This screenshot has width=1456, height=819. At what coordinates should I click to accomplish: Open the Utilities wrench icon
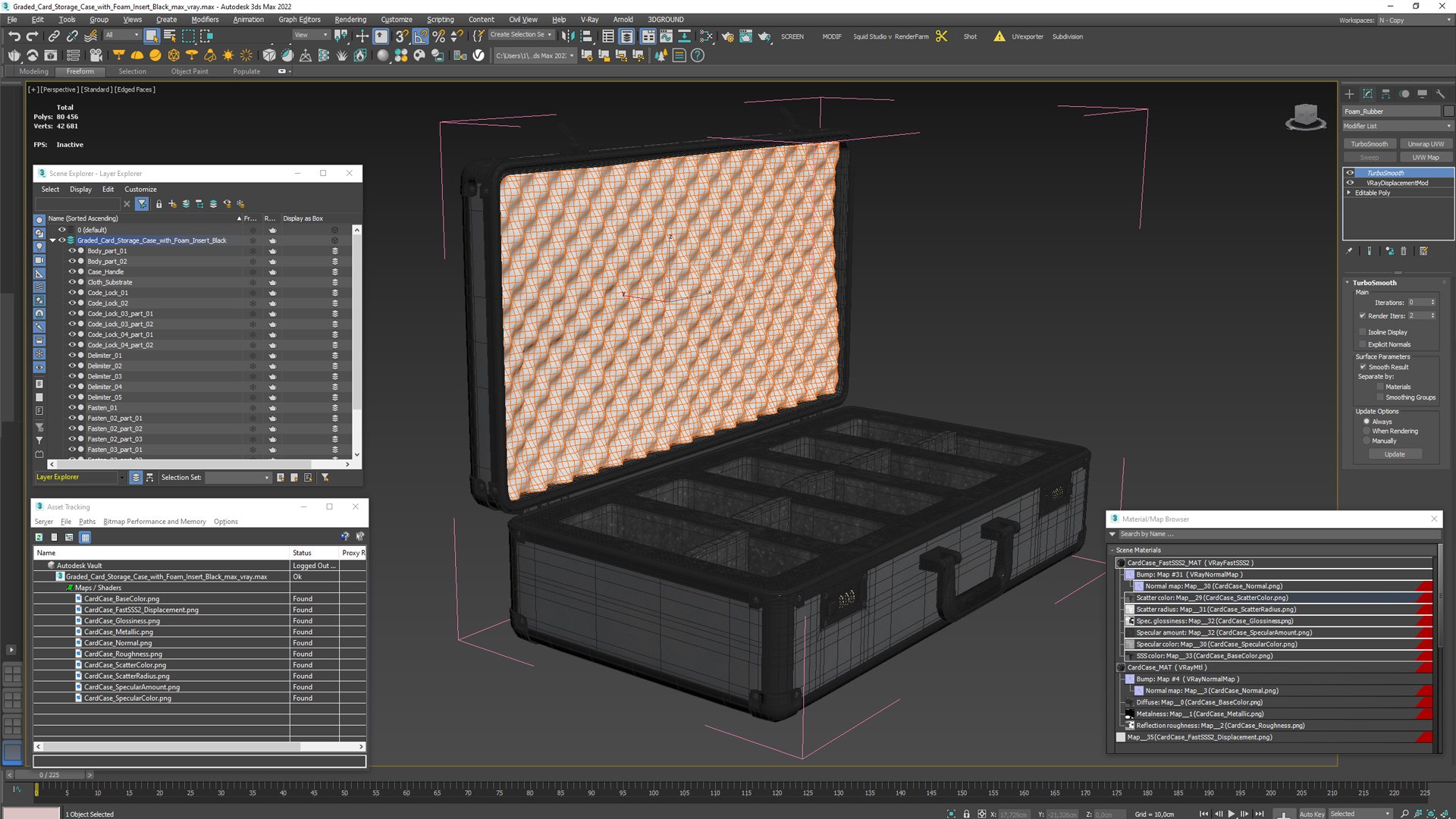click(1440, 94)
